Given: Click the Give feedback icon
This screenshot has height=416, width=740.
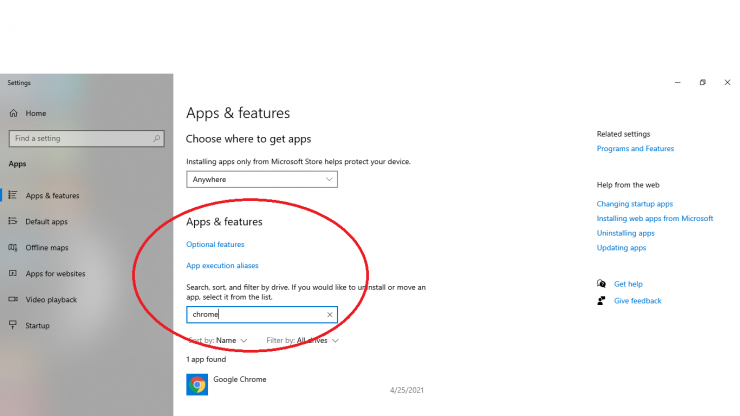Looking at the screenshot, I should (601, 301).
